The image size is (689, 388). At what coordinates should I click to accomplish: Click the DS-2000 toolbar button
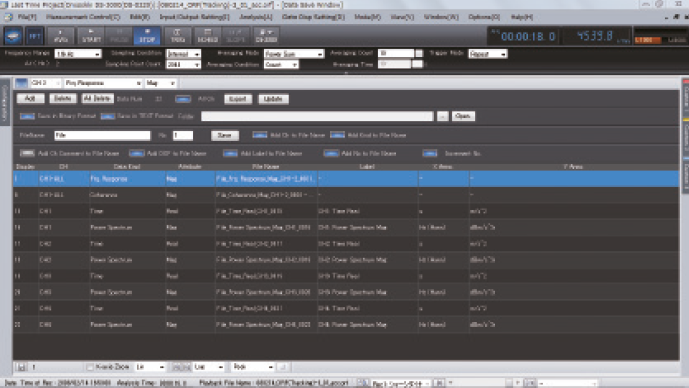pyautogui.click(x=266, y=36)
